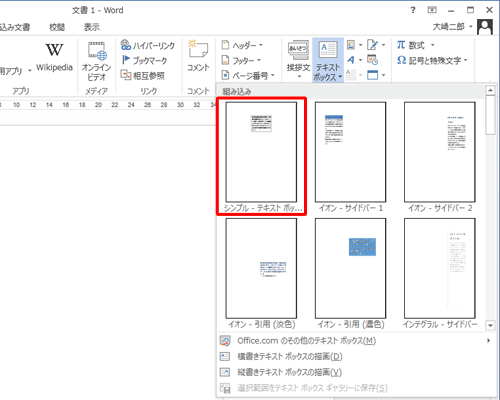Open Word help question mark
Image resolution: width=500 pixels, height=400 pixels.
(x=413, y=10)
